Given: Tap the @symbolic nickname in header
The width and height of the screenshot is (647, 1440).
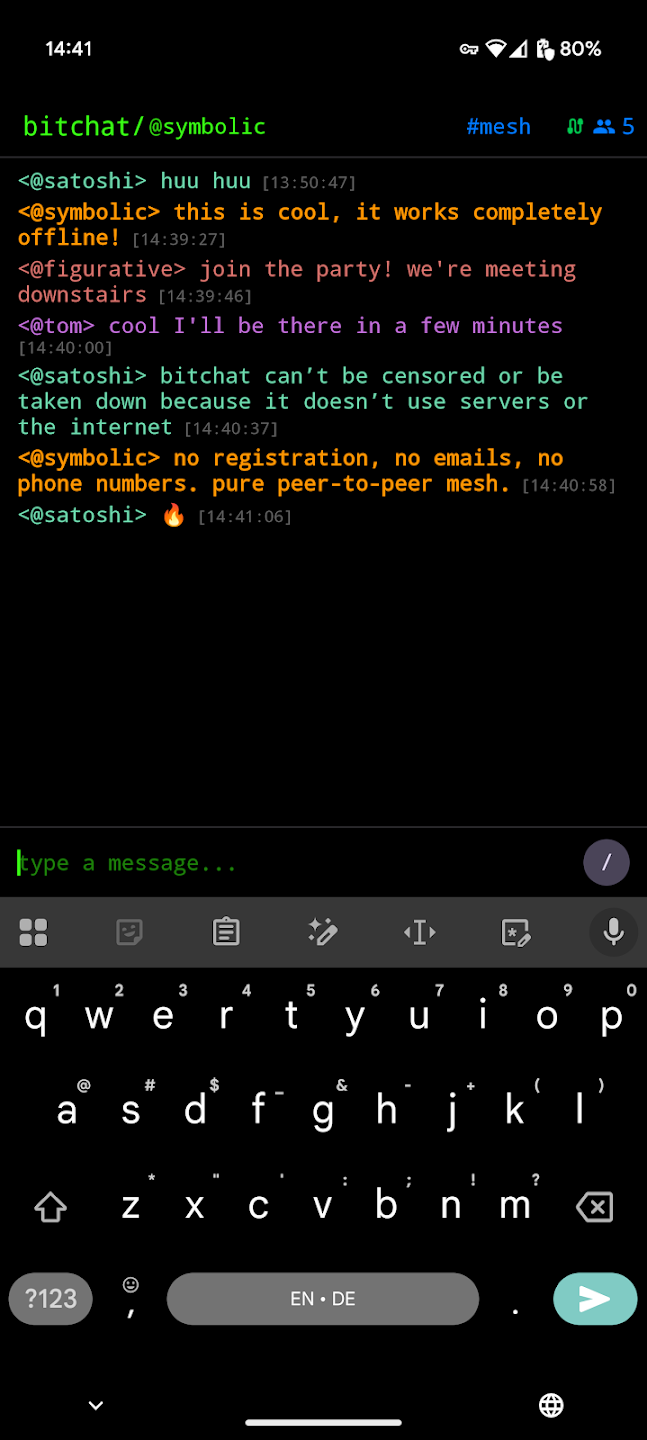Looking at the screenshot, I should click(x=207, y=127).
